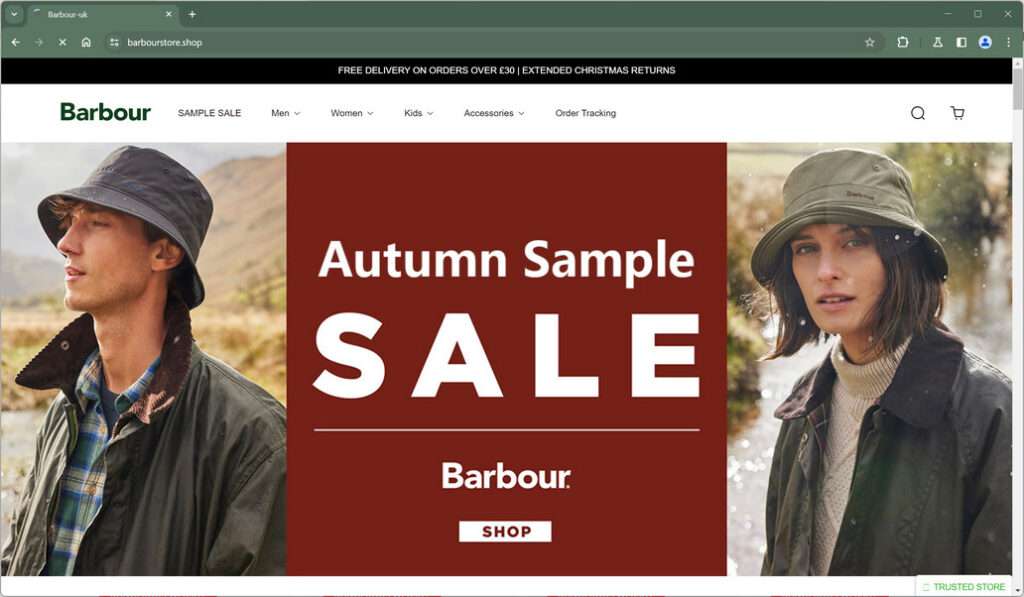Expand the Kids dropdown menu

click(x=419, y=113)
